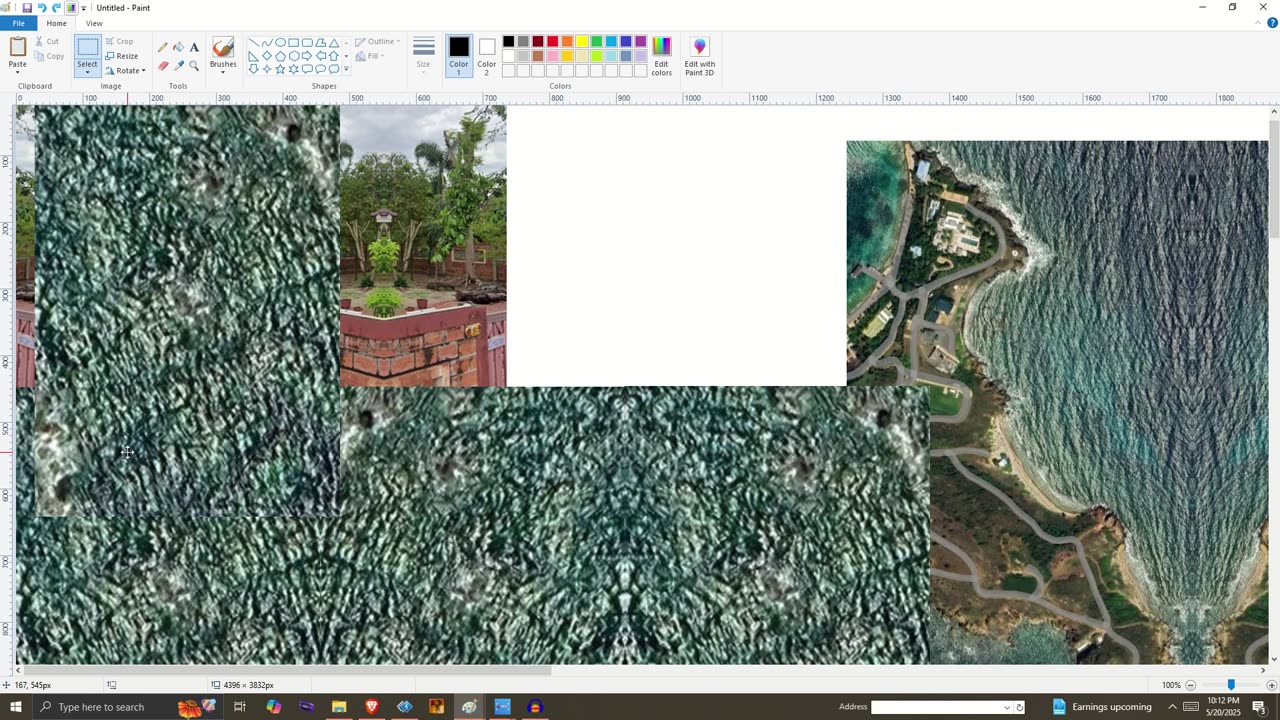Choose the Line shape

tap(254, 43)
